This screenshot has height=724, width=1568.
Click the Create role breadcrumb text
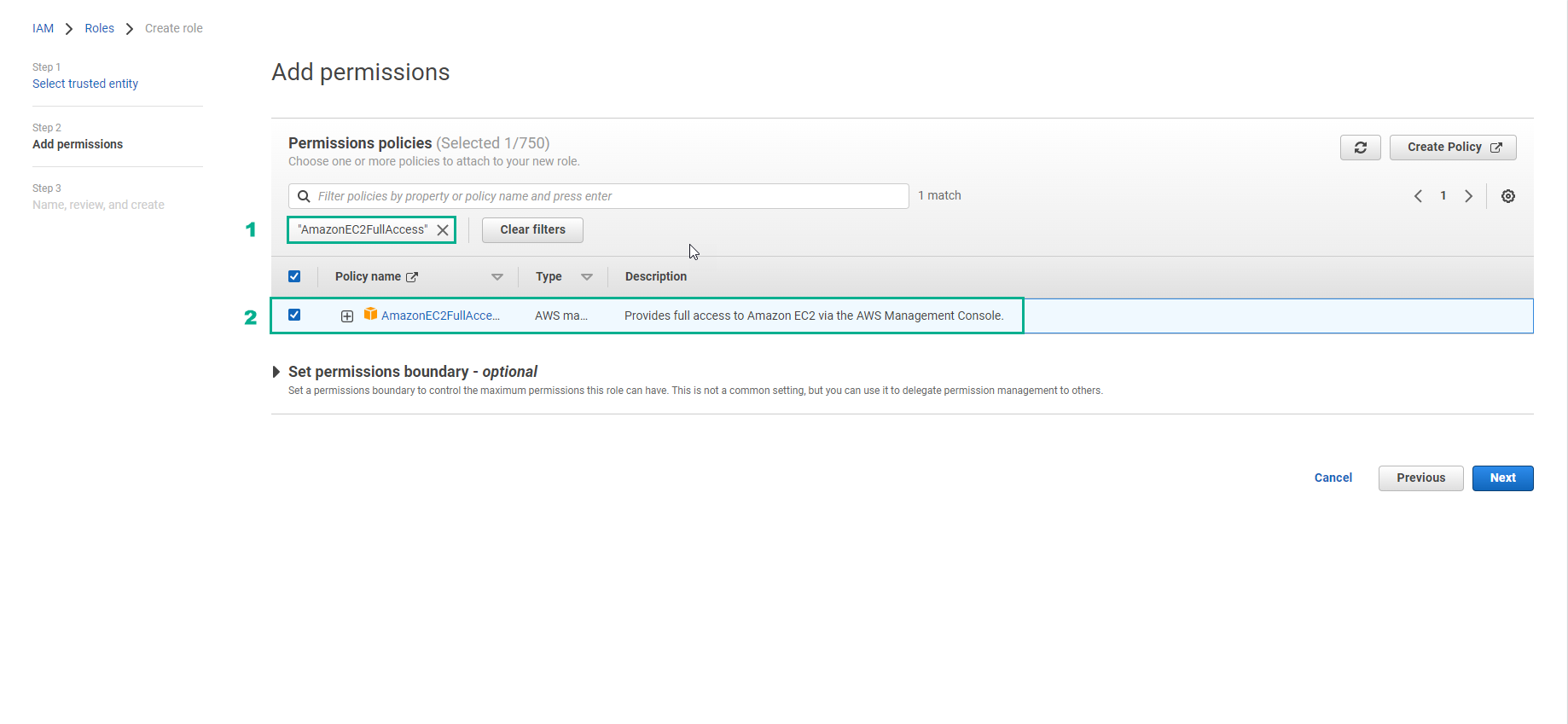click(x=174, y=28)
